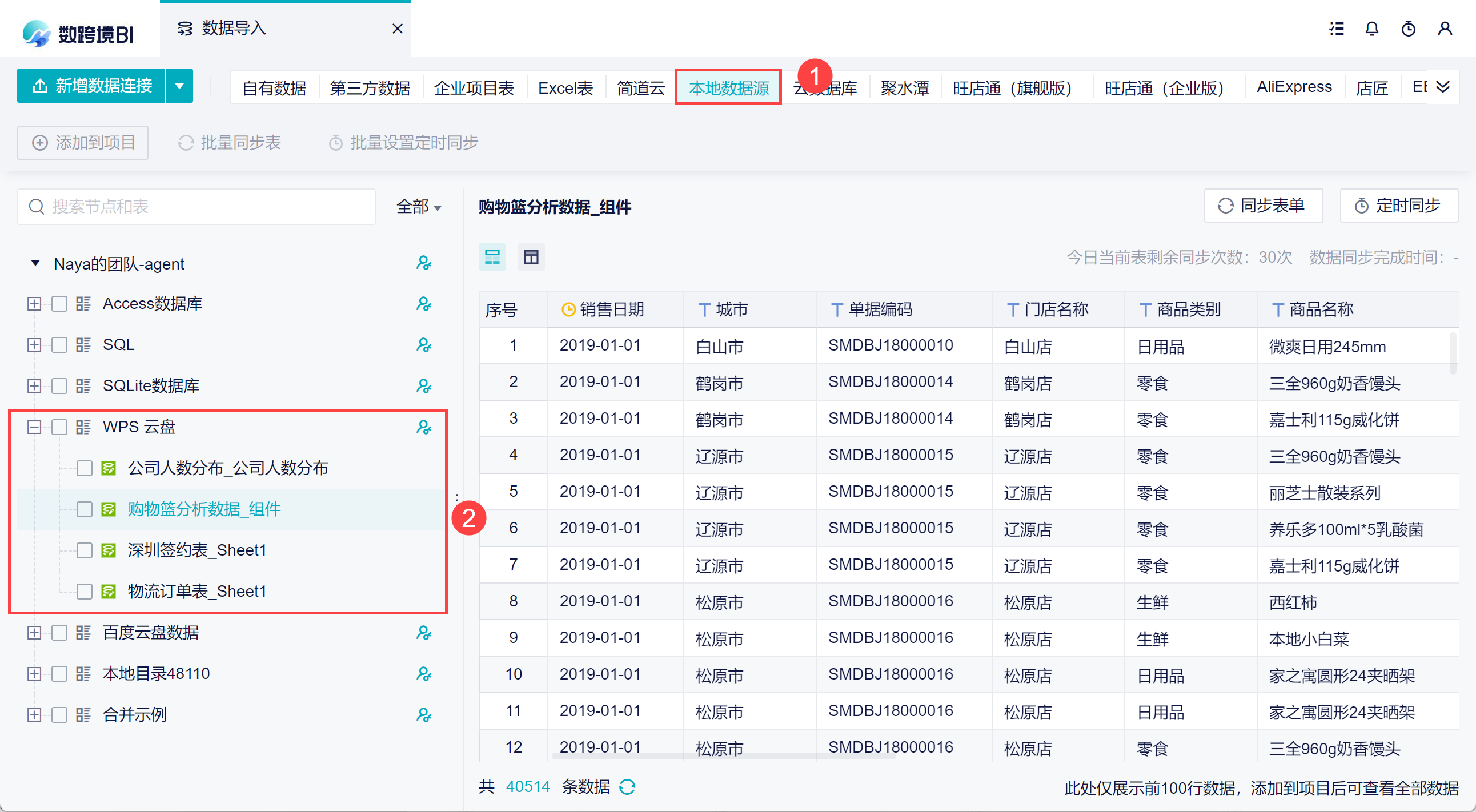1476x812 pixels.
Task: Open the task list icon in header
Action: click(1336, 29)
